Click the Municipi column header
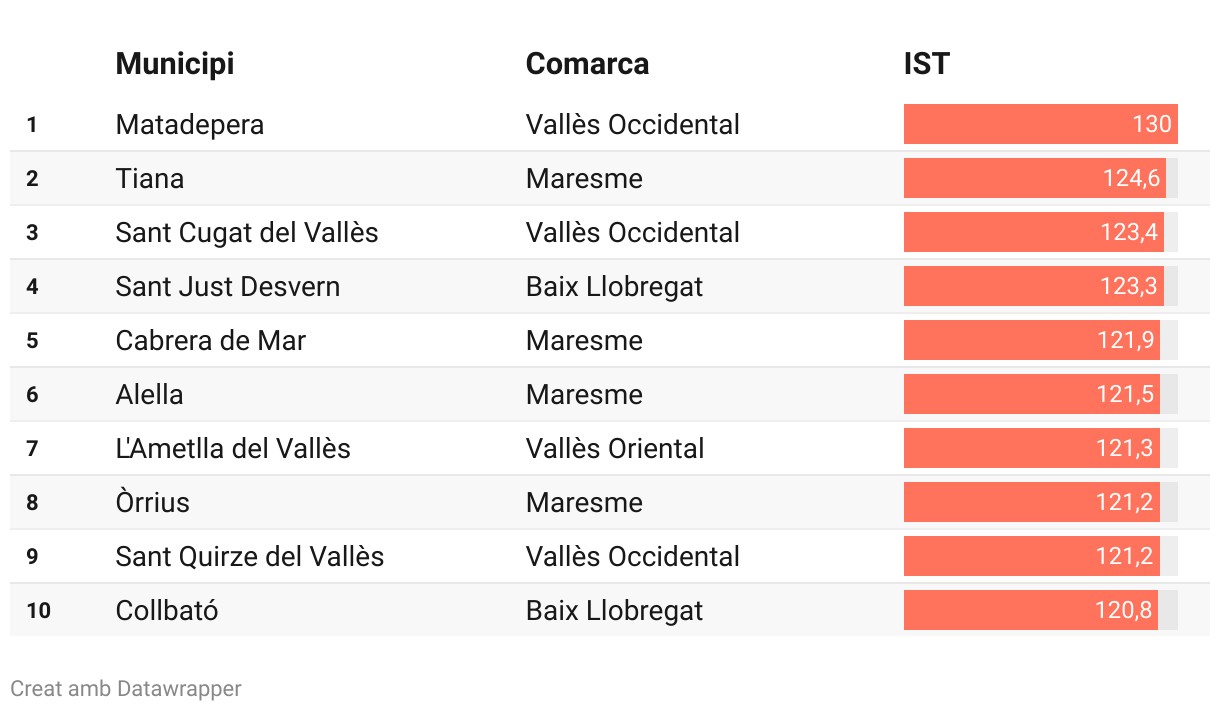The height and width of the screenshot is (712, 1220). [x=175, y=64]
